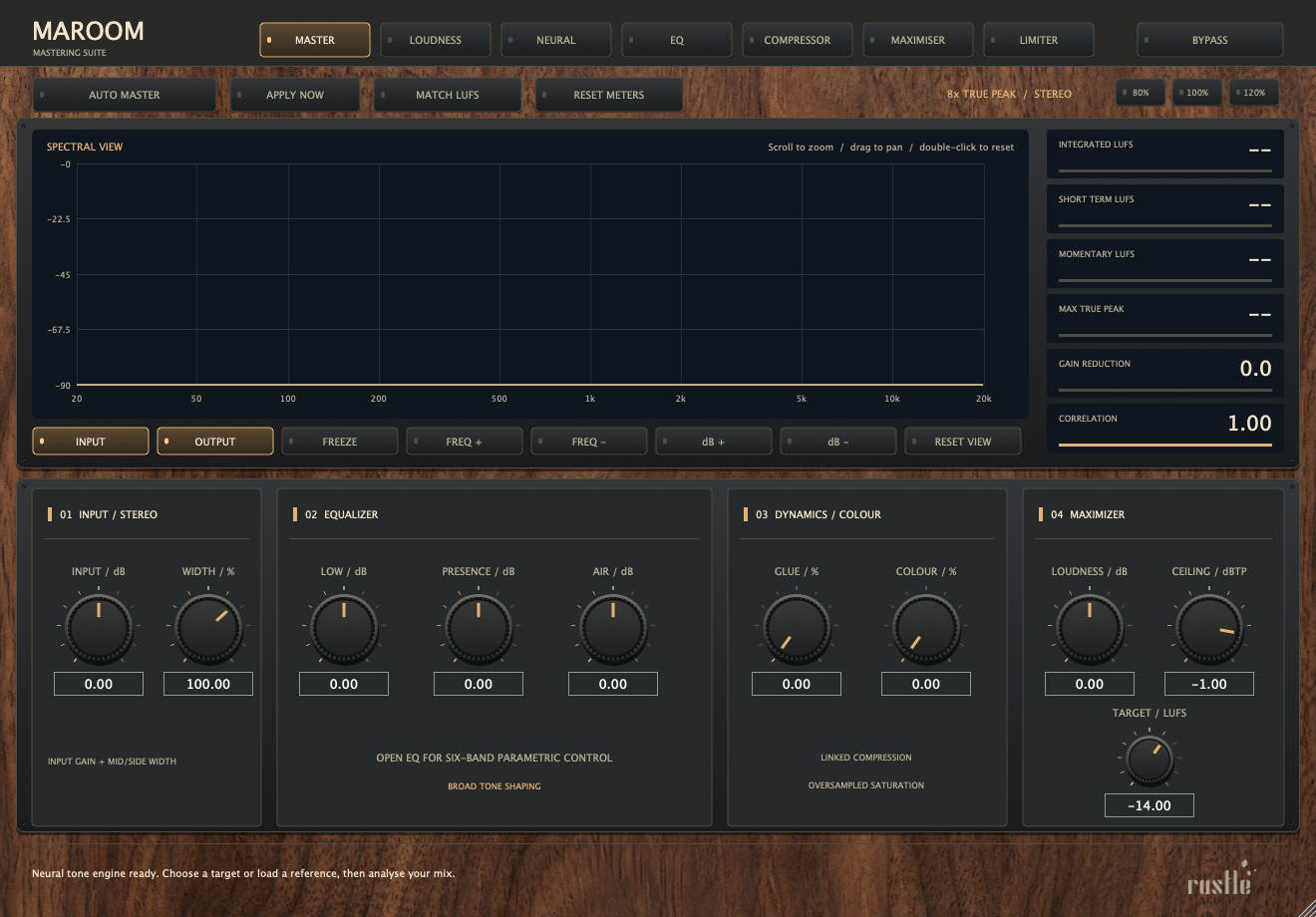Set interface scale to 80%

(1142, 93)
